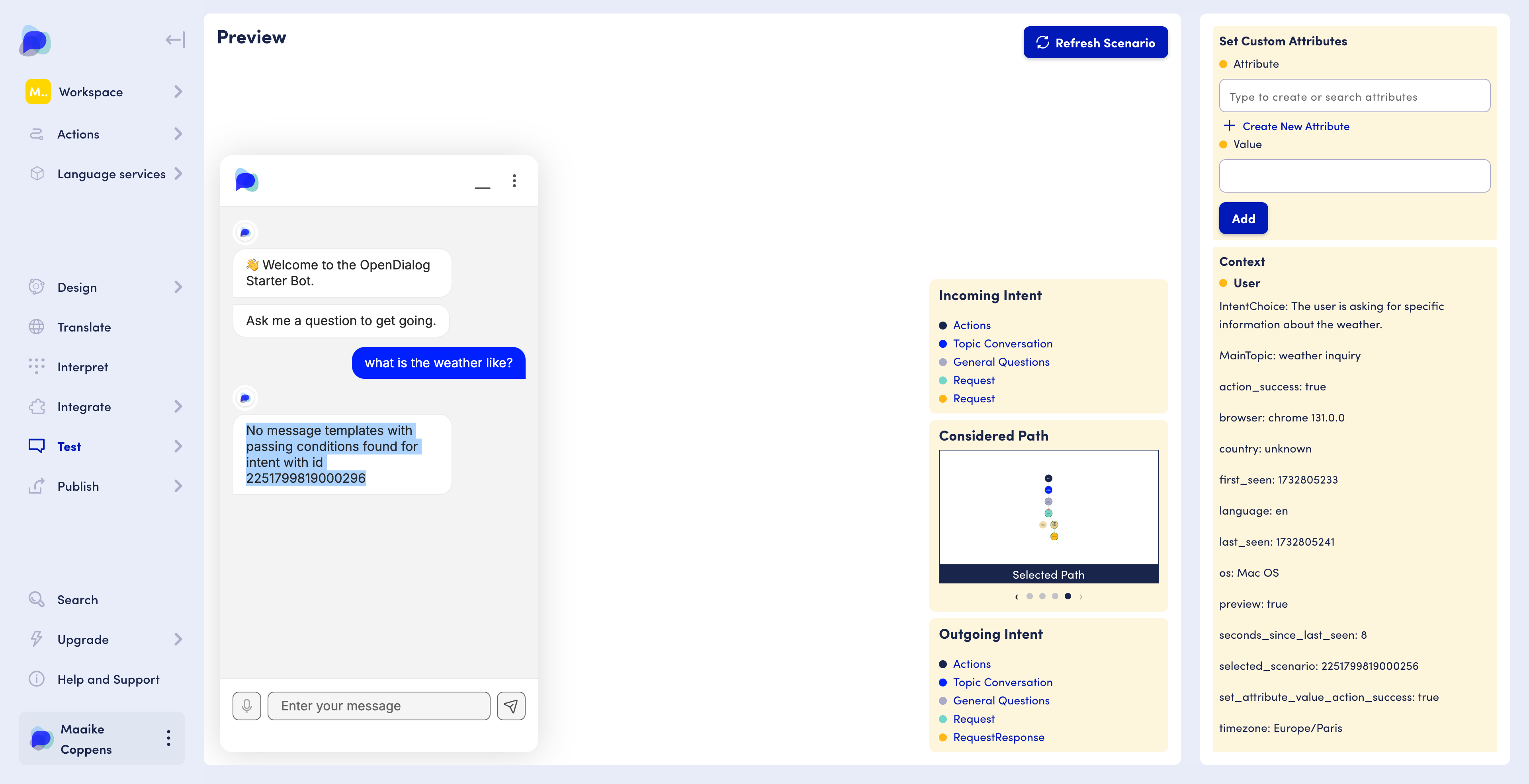Open the Interpret menu item

[x=82, y=367]
